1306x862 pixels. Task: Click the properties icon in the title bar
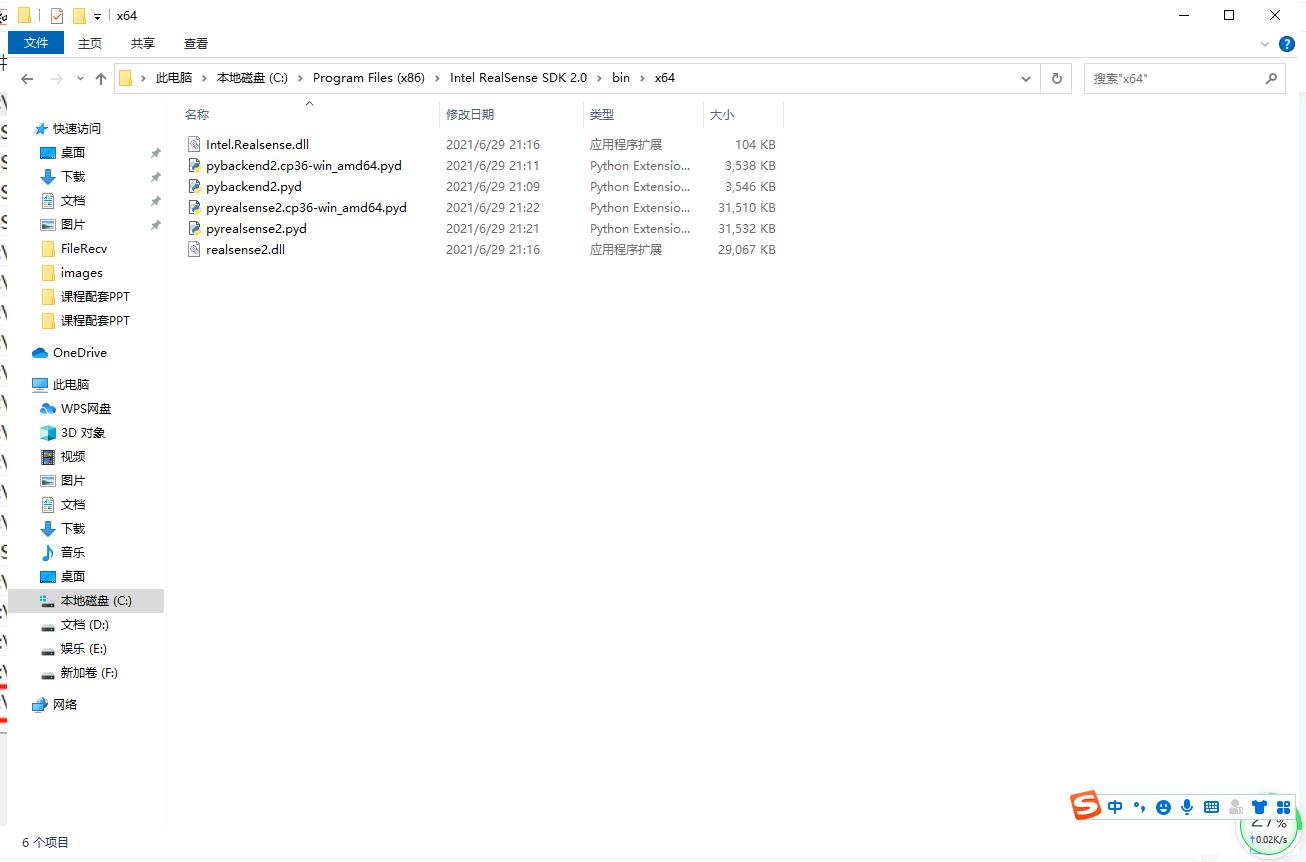click(x=57, y=16)
